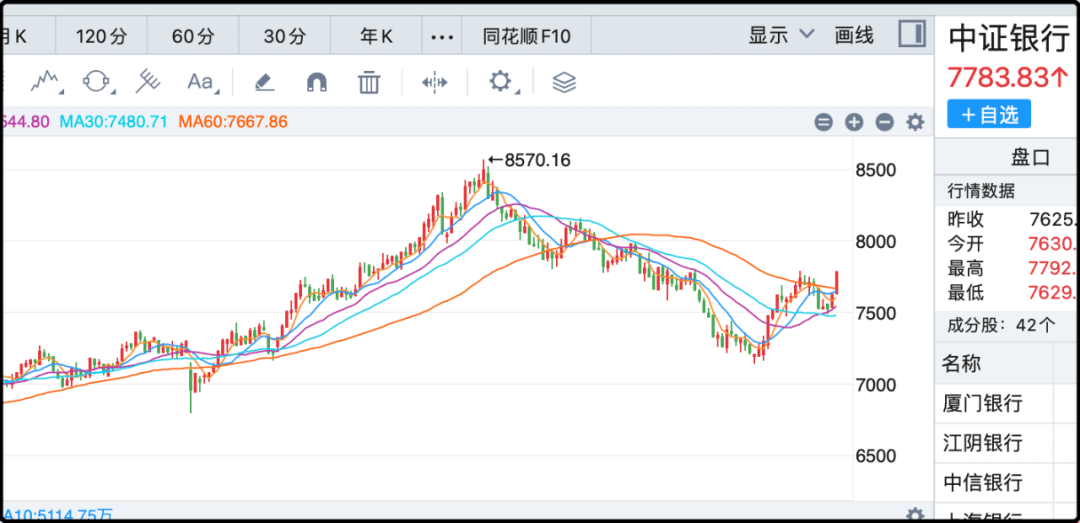Click the horizontal measure range tool
Screen dimensions: 1080x523
click(x=435, y=83)
